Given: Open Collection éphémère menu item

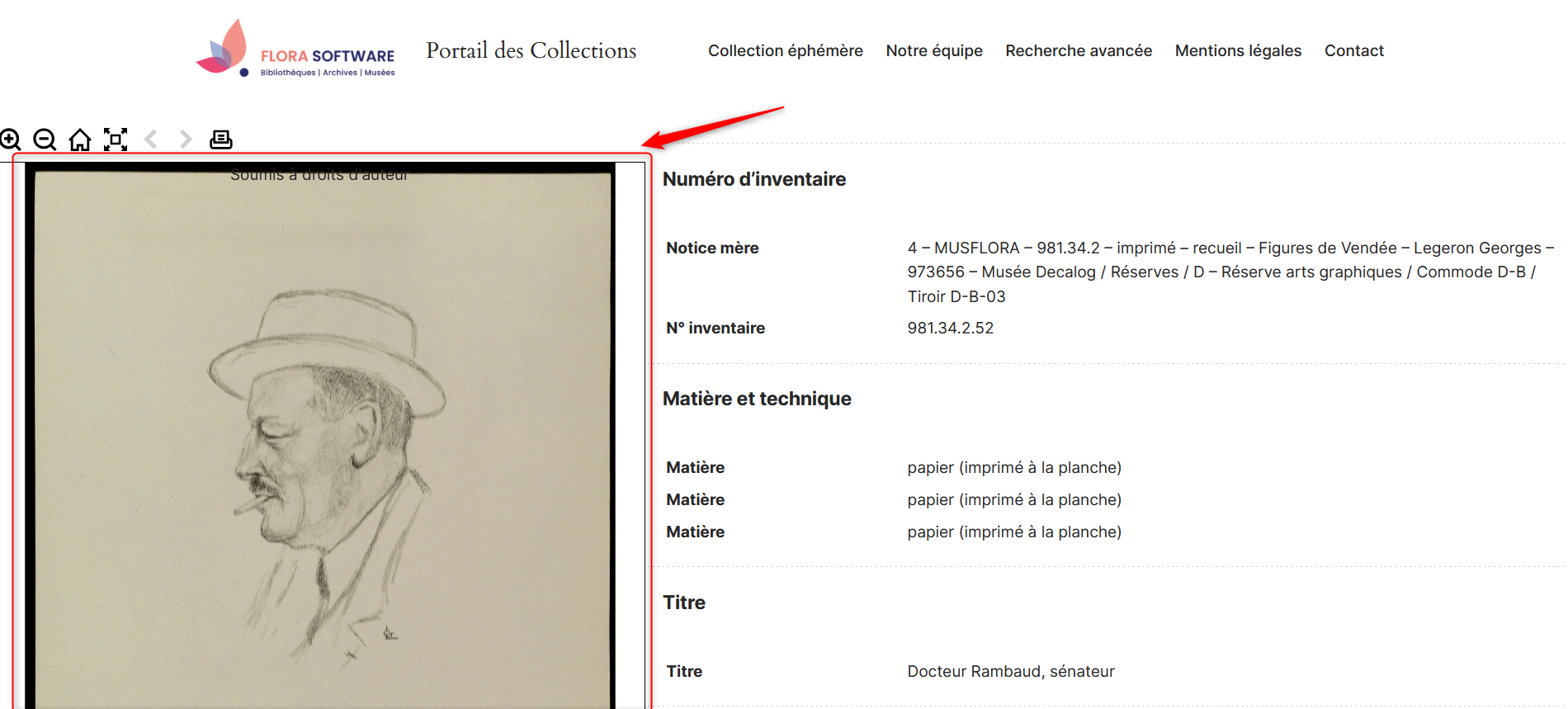Looking at the screenshot, I should coord(786,50).
